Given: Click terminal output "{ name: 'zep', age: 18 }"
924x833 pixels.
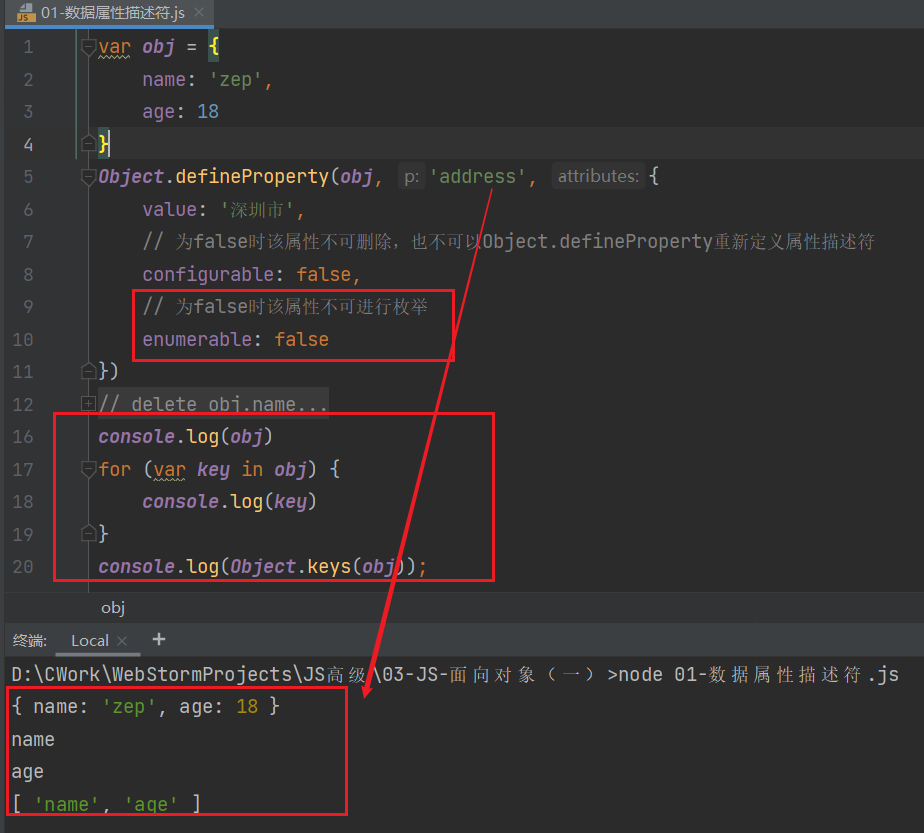Looking at the screenshot, I should 146,706.
